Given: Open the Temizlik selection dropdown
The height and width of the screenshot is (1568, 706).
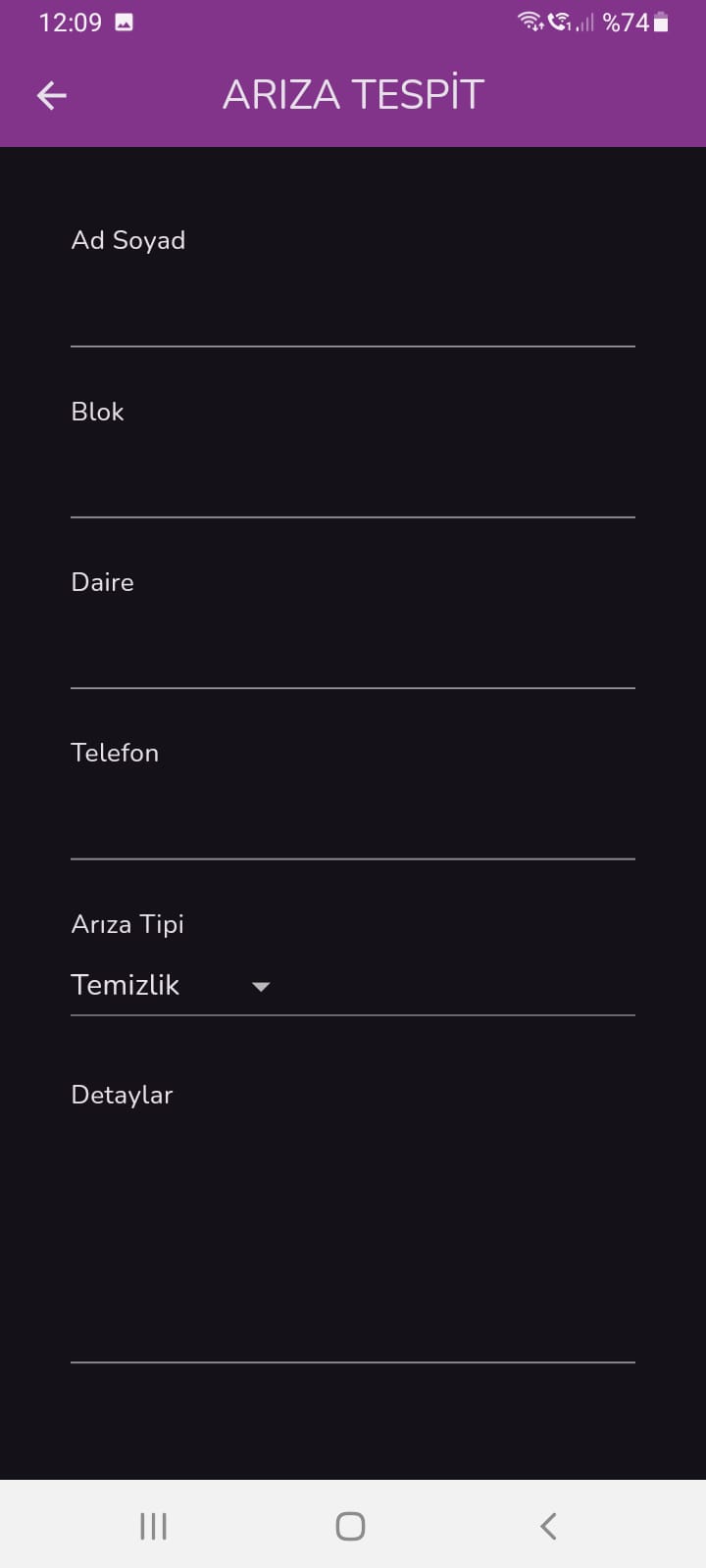Looking at the screenshot, I should point(126,985).
